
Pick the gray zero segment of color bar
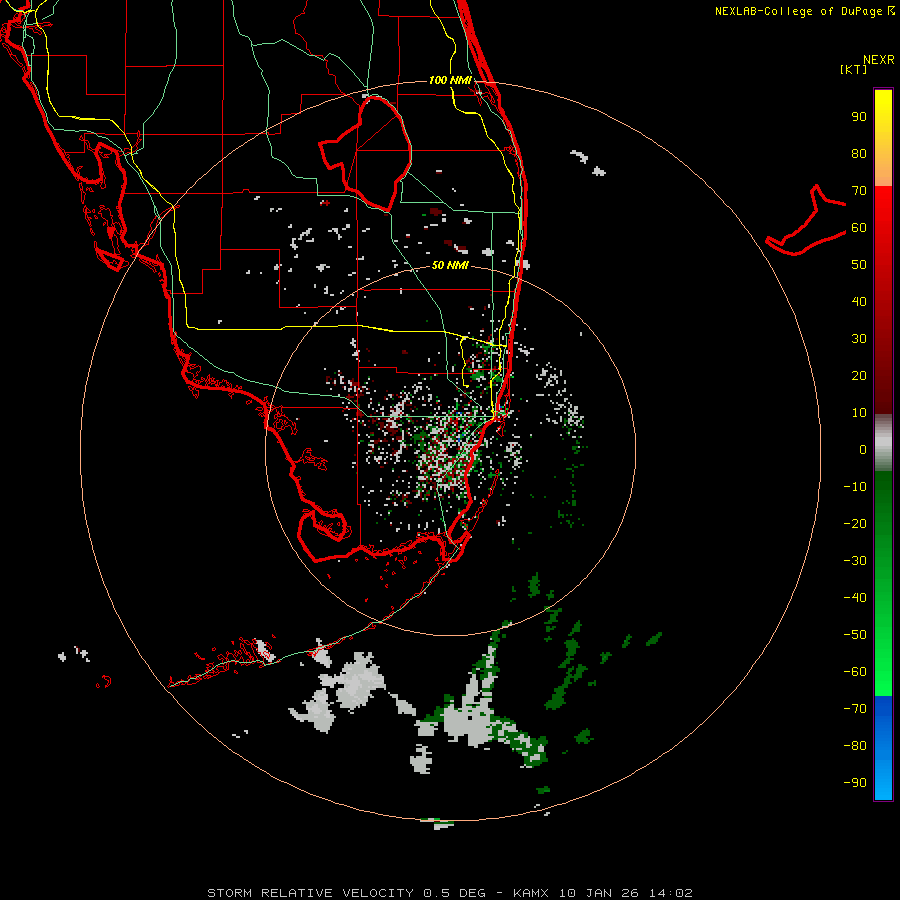(x=883, y=443)
